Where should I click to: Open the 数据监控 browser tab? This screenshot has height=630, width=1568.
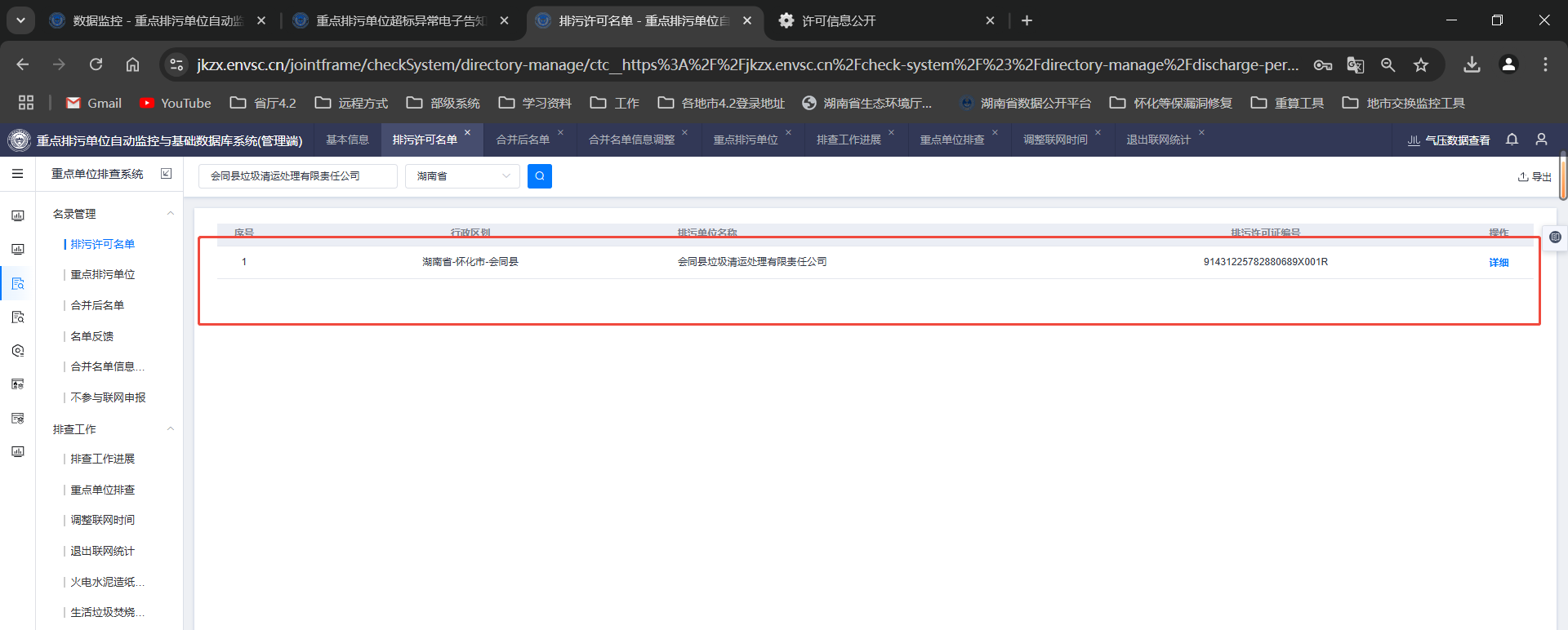[x=158, y=20]
